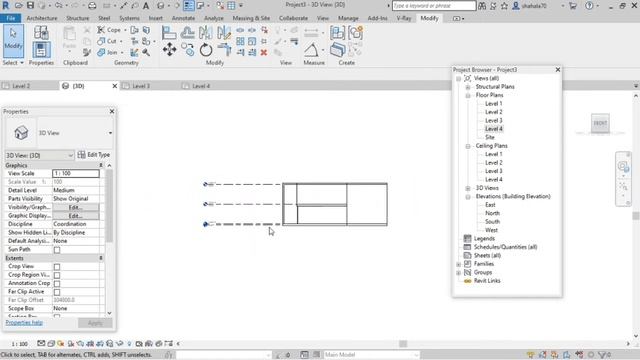Select the Offset tool
Image resolution: width=640 pixels, height=360 pixels.
[x=188, y=33]
